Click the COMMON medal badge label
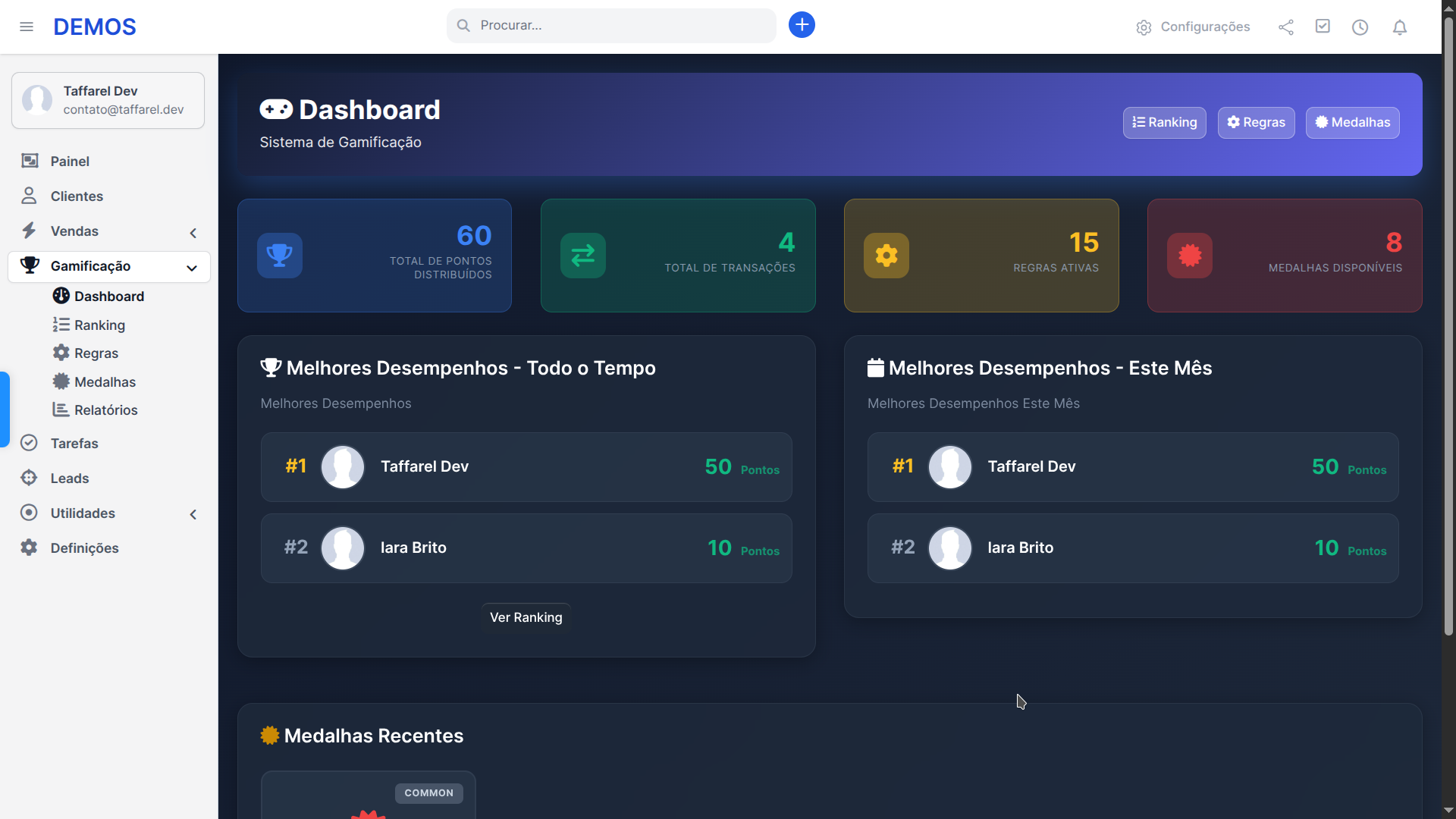The height and width of the screenshot is (819, 1456). 428,793
